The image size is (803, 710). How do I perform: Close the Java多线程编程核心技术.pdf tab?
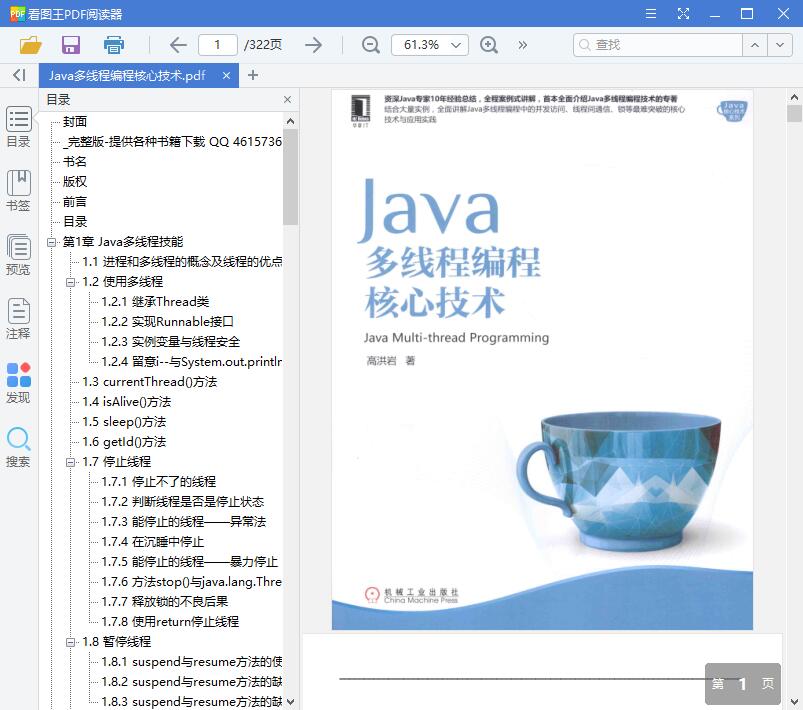pos(226,76)
